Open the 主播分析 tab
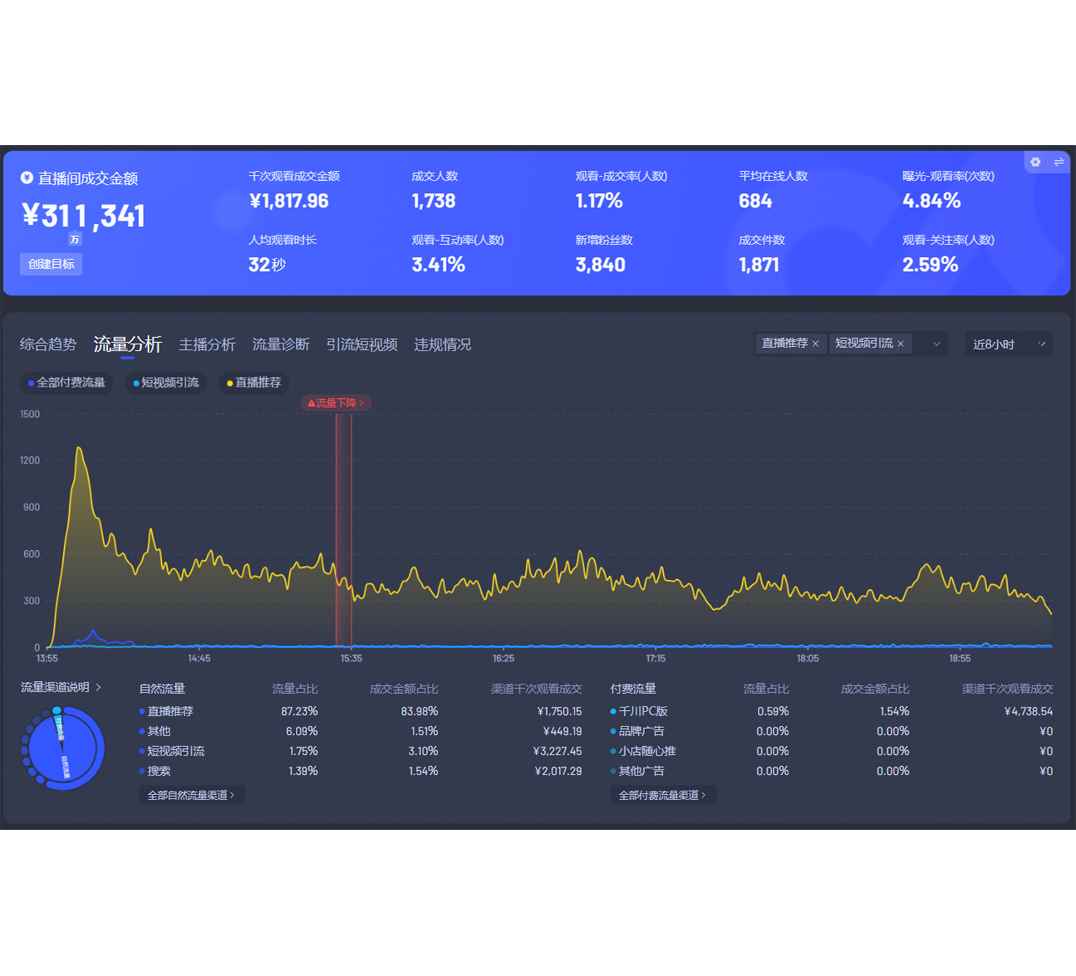 point(207,344)
